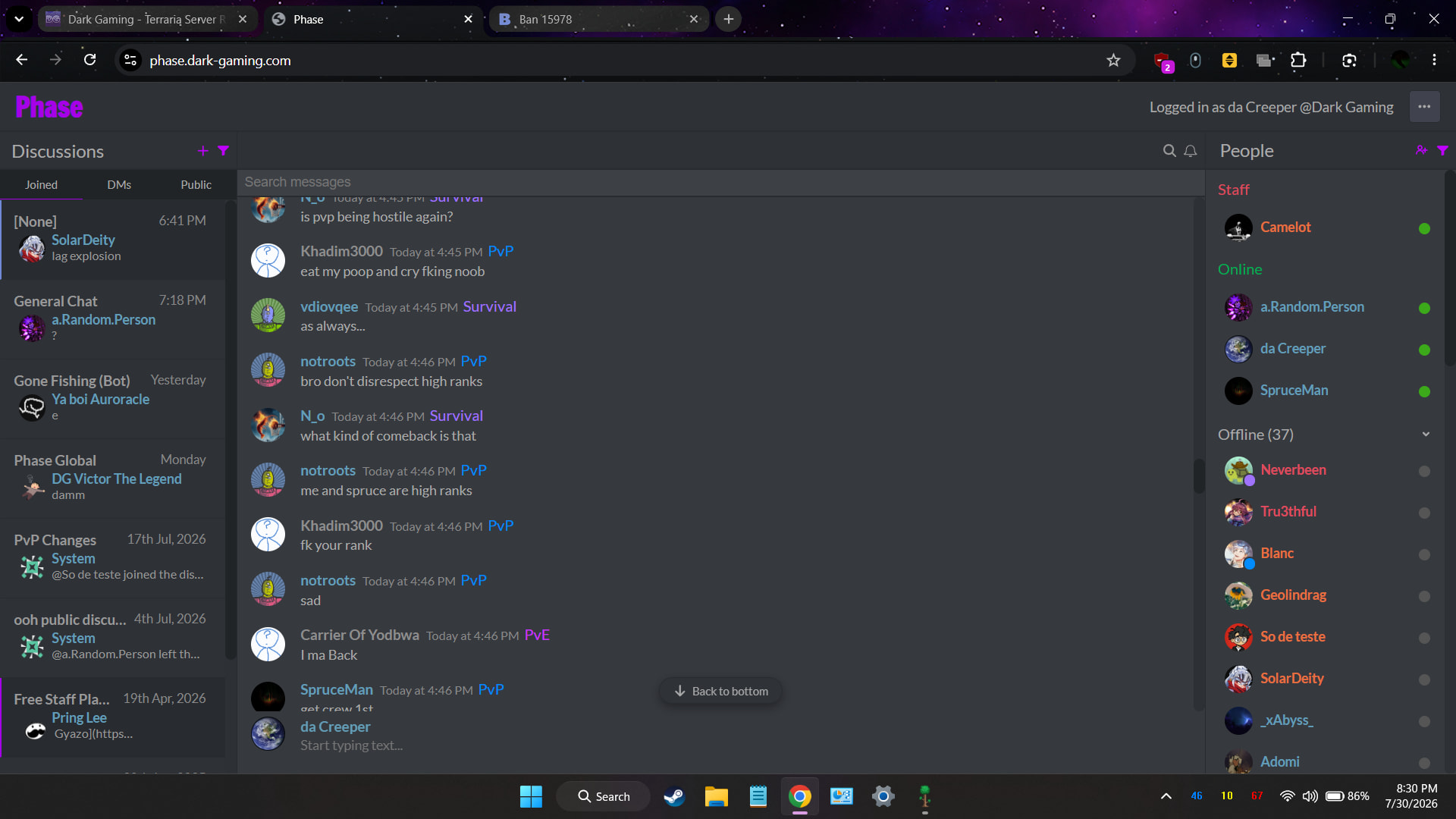Screen dimensions: 1456x819
Task: Add a person via People panel icon
Action: point(1421,150)
